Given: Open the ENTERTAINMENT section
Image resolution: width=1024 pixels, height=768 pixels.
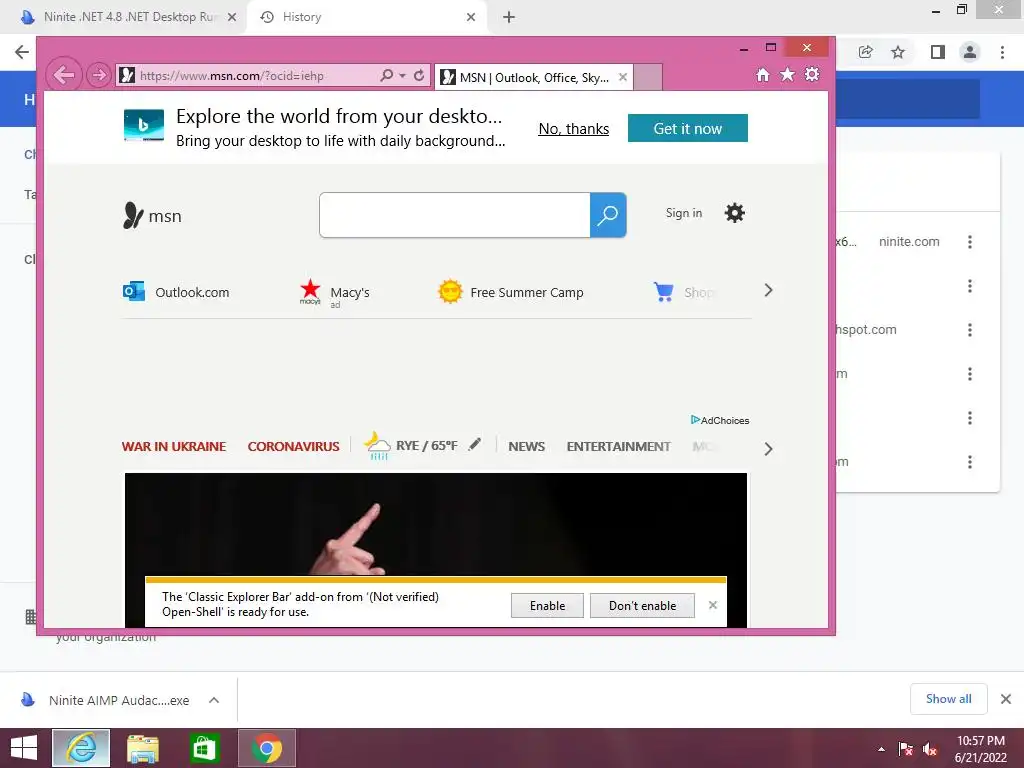Looking at the screenshot, I should tap(618, 447).
